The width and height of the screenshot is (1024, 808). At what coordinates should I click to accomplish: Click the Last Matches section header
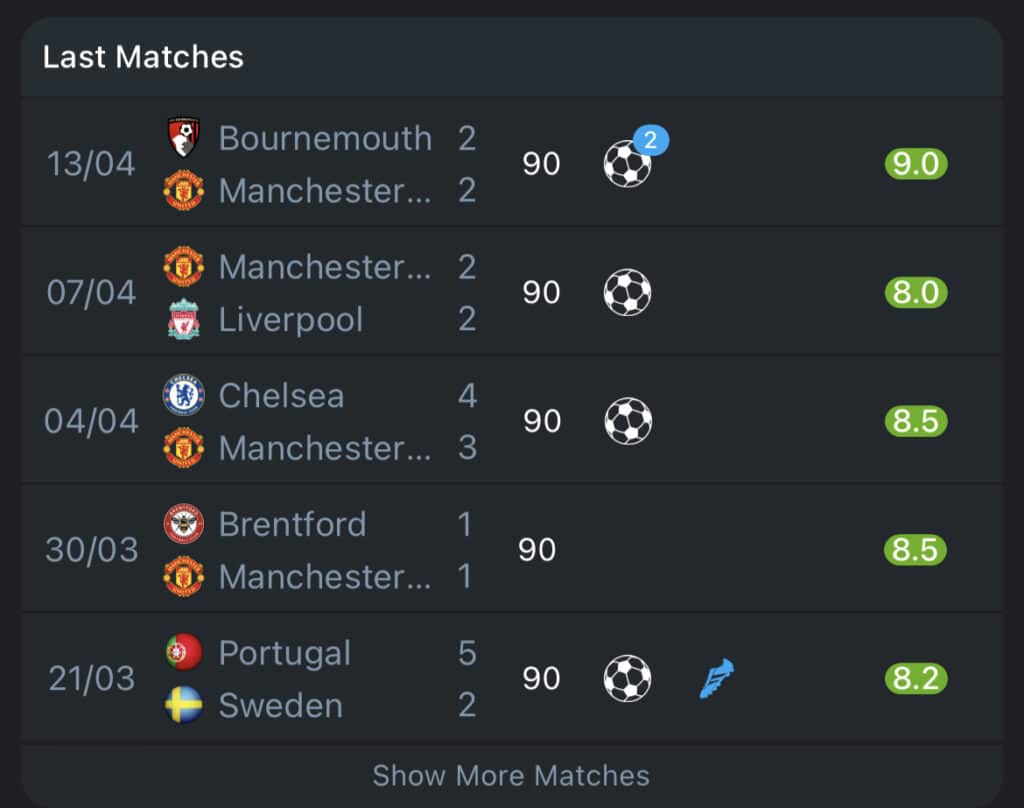[143, 57]
